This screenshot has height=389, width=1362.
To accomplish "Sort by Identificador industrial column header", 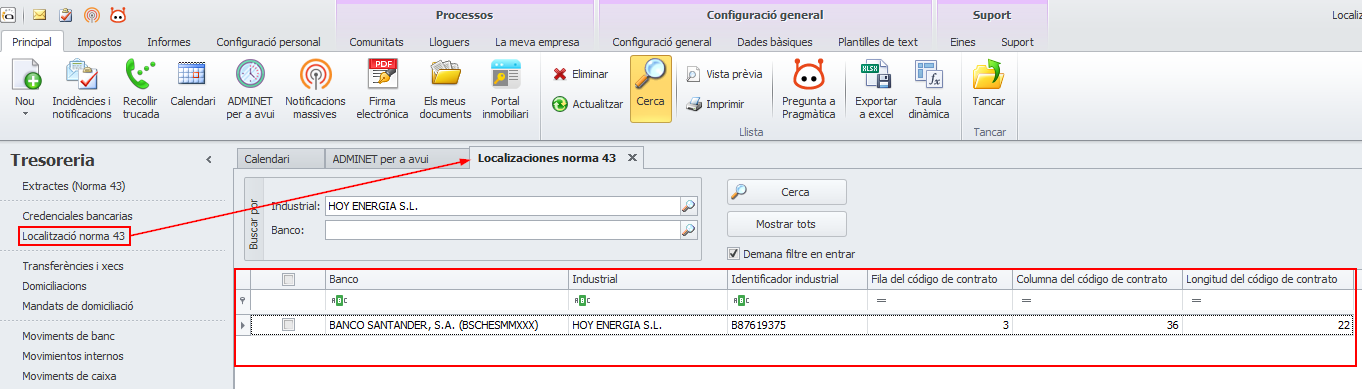I will (x=797, y=279).
